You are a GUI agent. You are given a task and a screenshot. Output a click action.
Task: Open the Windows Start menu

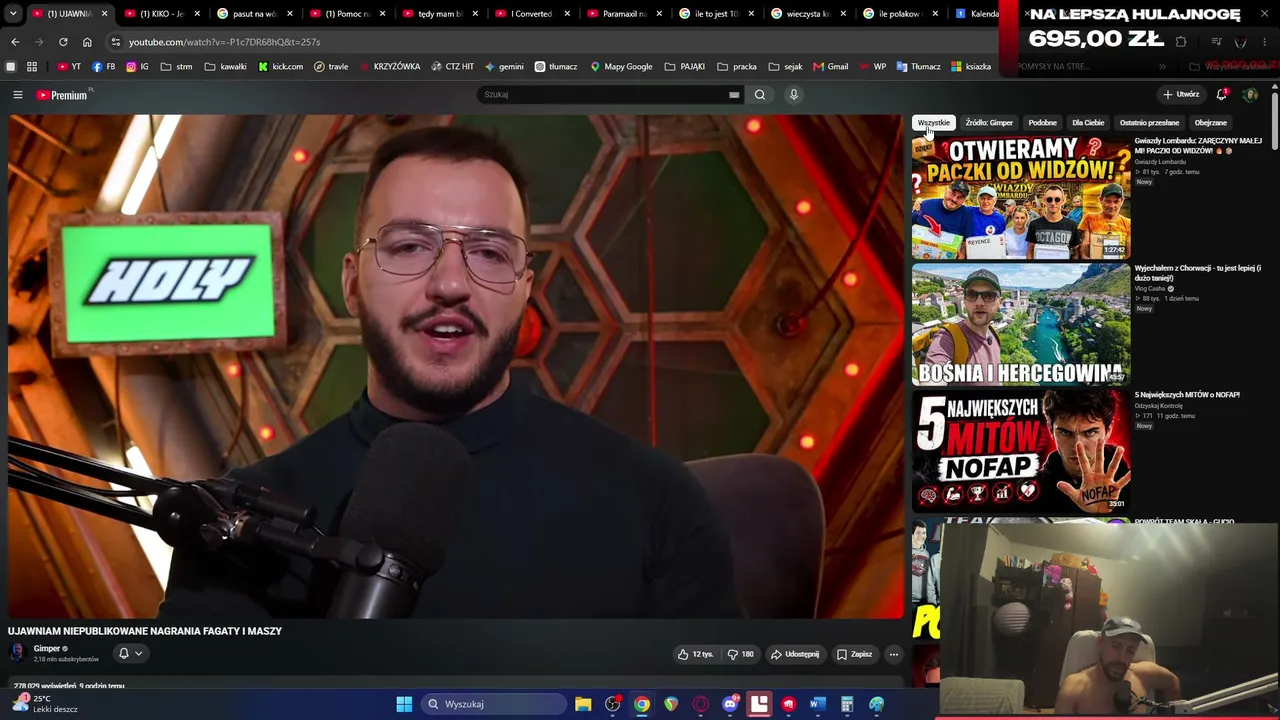point(404,704)
